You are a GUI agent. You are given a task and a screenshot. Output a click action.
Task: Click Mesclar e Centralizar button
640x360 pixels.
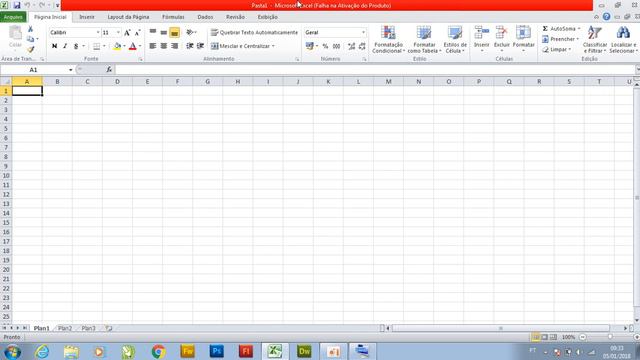coord(242,46)
